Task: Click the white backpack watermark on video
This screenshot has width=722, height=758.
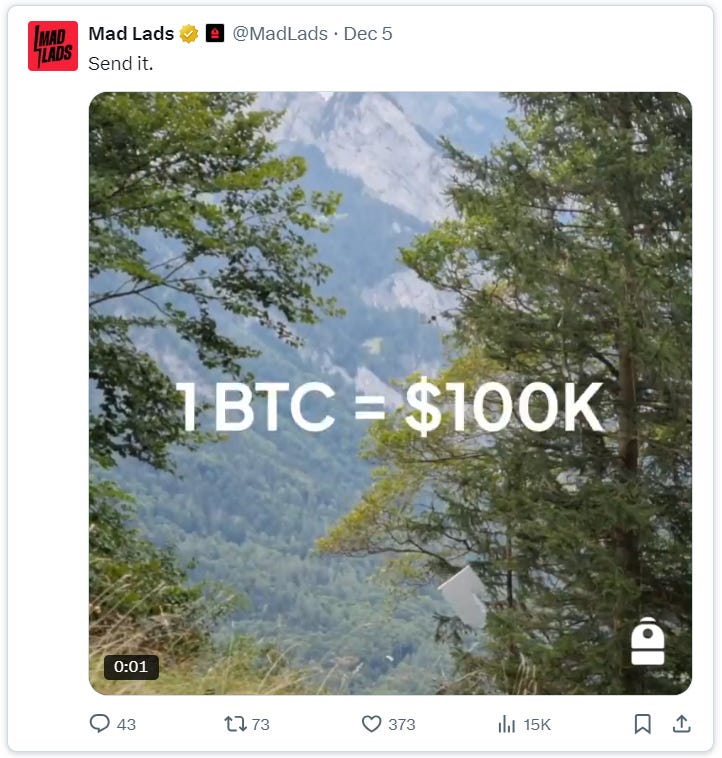Action: [648, 641]
